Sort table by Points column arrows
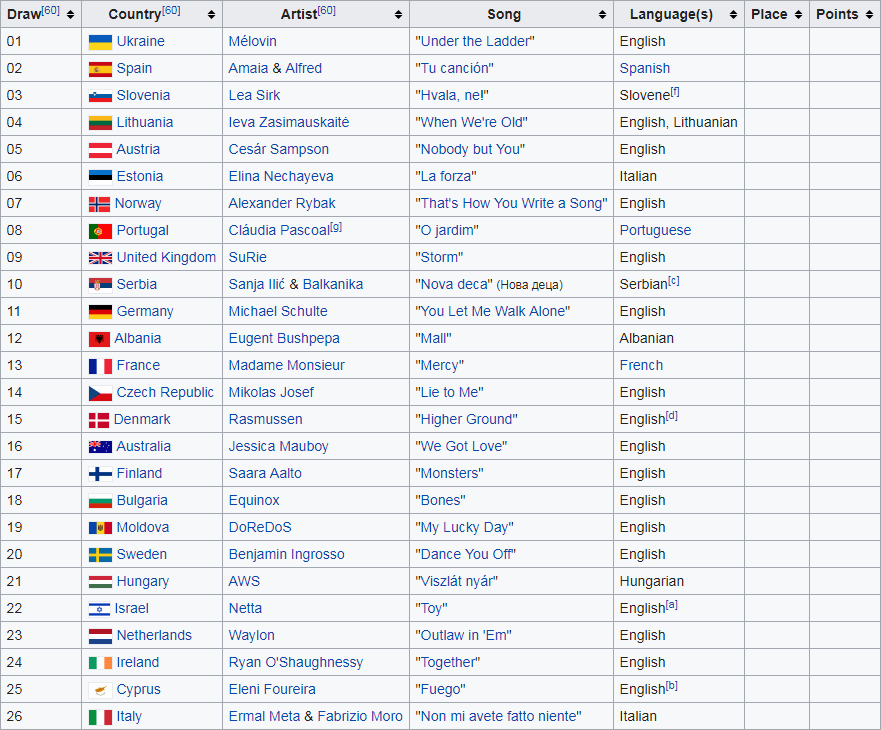This screenshot has width=881, height=730. click(869, 15)
